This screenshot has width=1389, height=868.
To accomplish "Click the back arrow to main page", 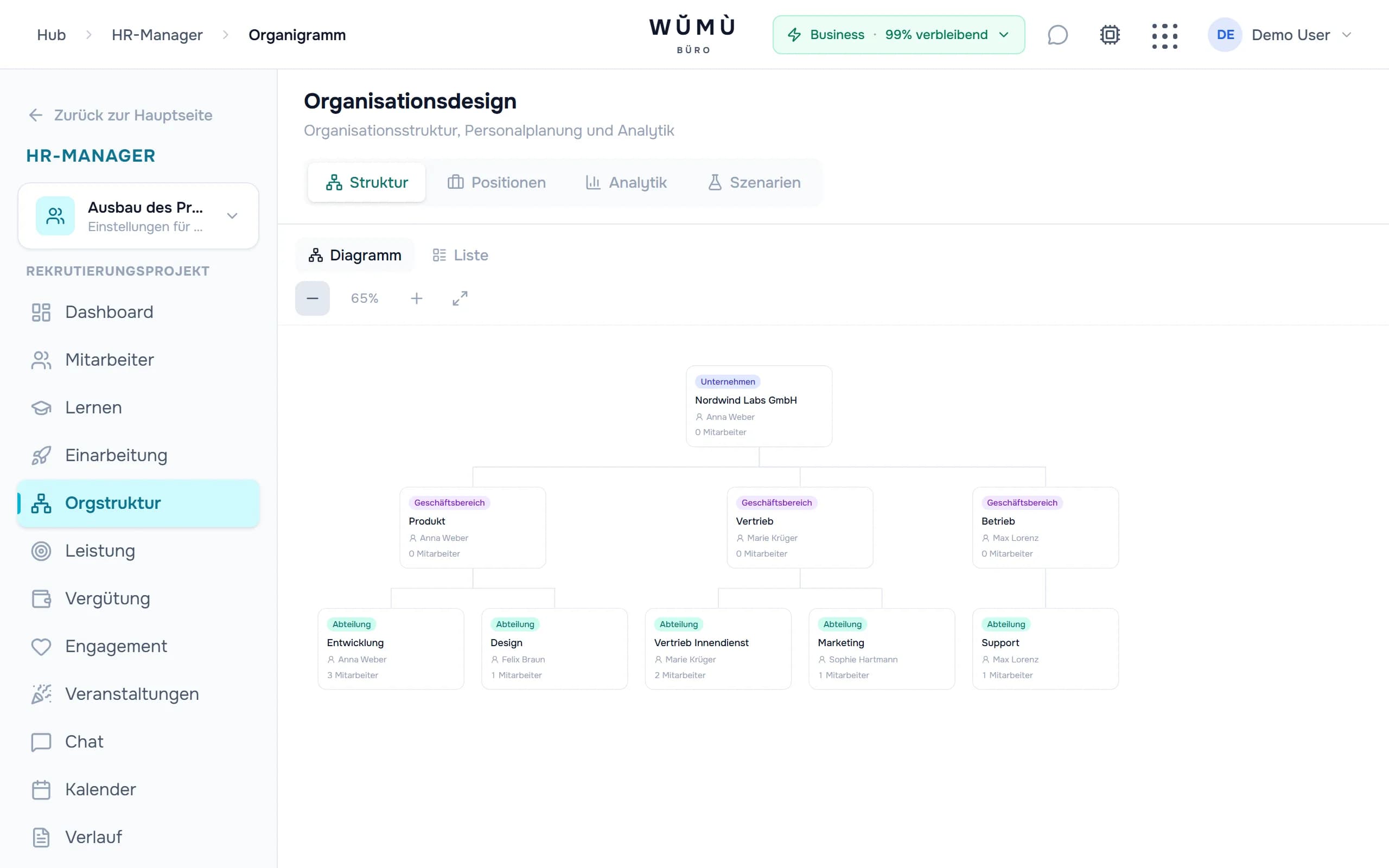I will coord(36,116).
